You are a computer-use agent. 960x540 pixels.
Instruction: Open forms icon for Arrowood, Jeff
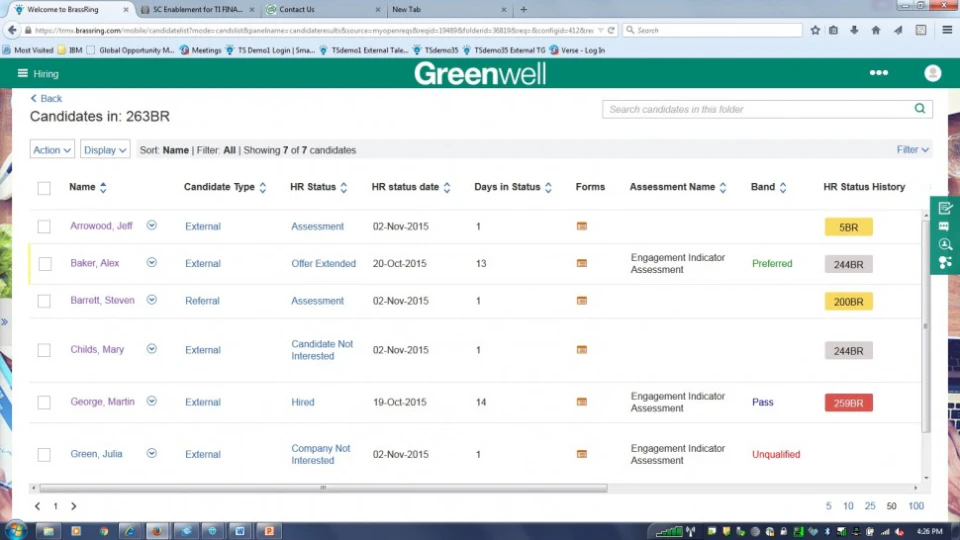582,227
